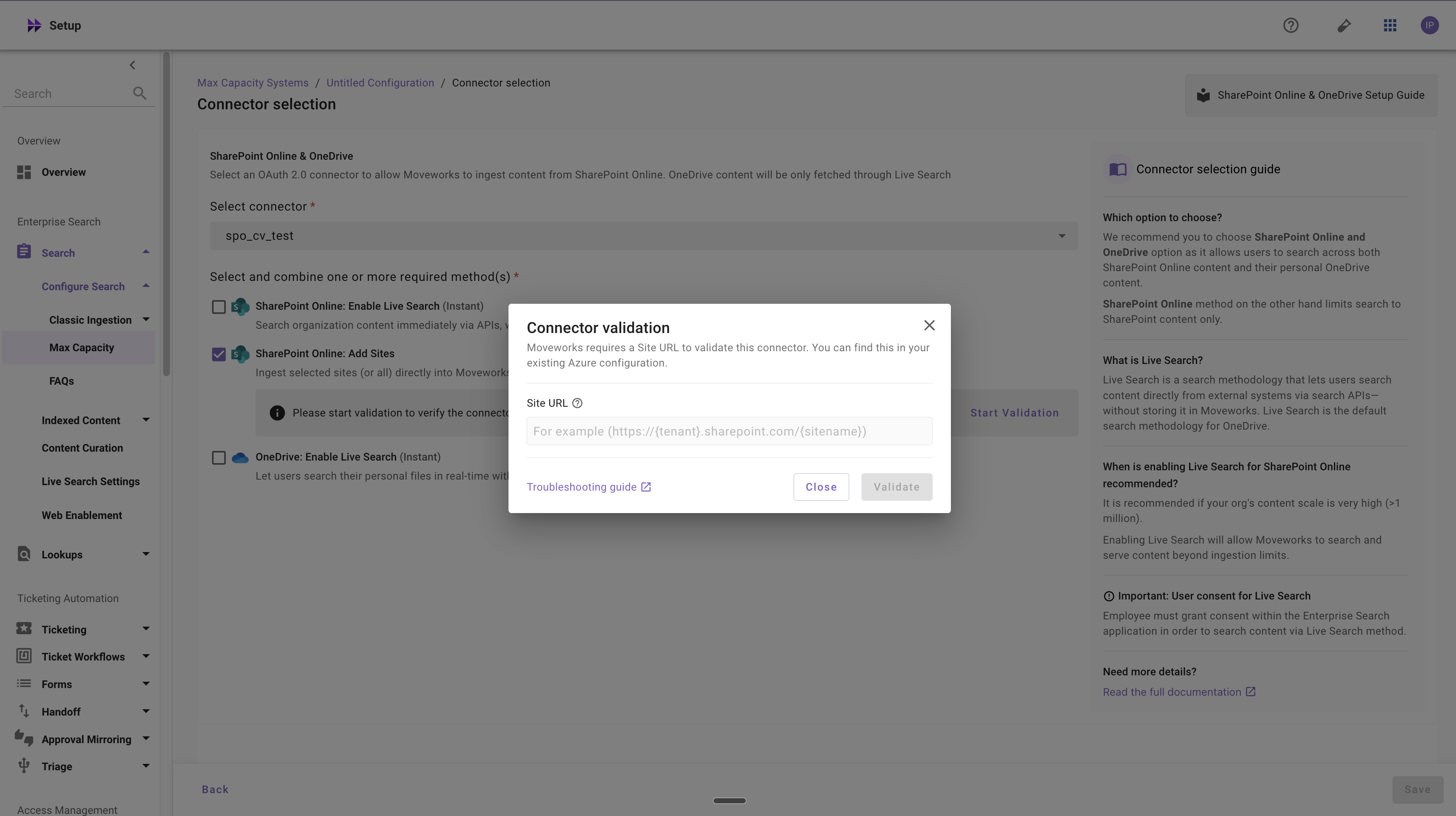1456x816 pixels.
Task: Click the Site URL help tooltip icon
Action: pos(577,403)
